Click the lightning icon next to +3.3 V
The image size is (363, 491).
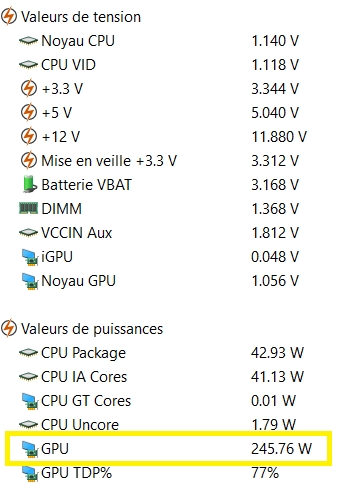point(29,89)
